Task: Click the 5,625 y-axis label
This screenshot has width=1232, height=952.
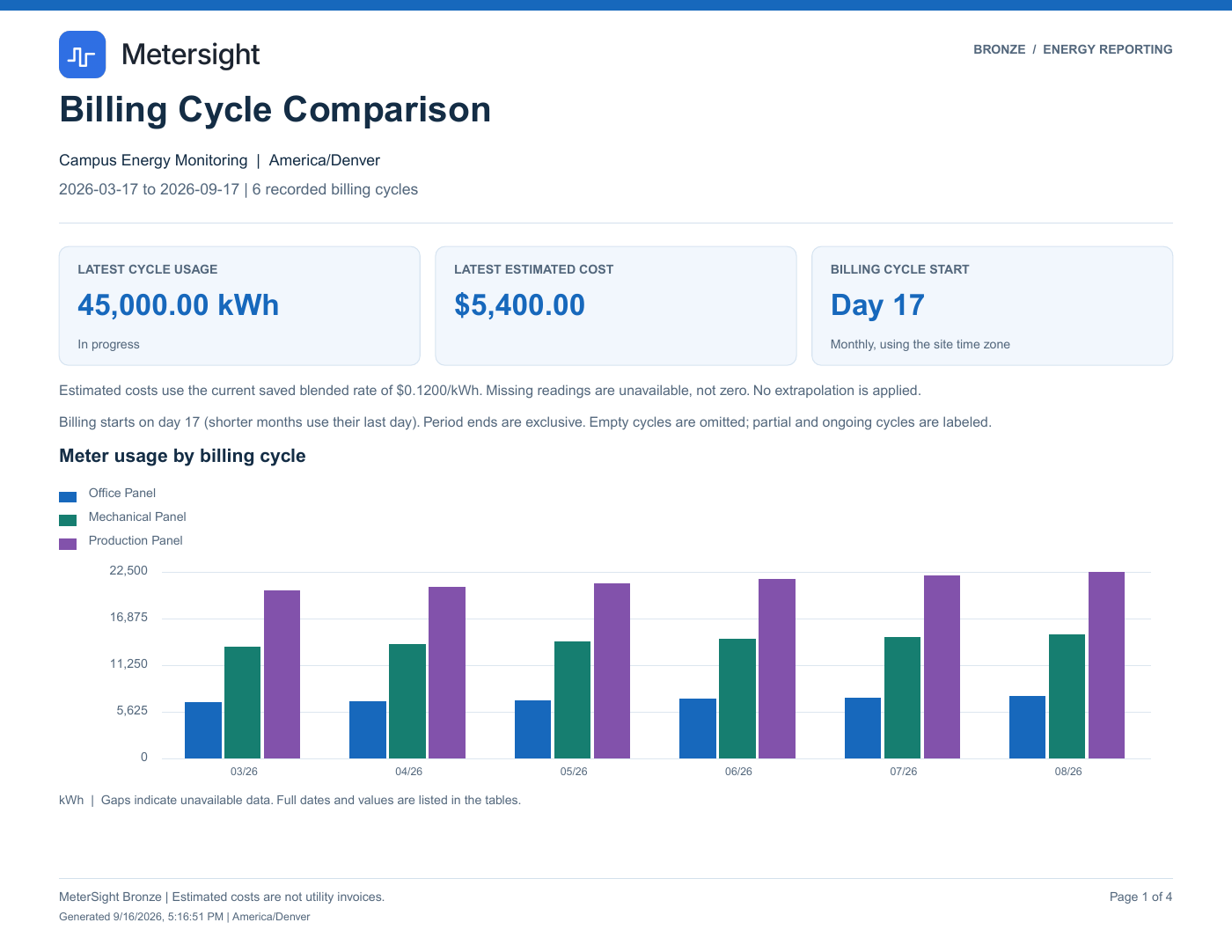Action: pyautogui.click(x=132, y=711)
